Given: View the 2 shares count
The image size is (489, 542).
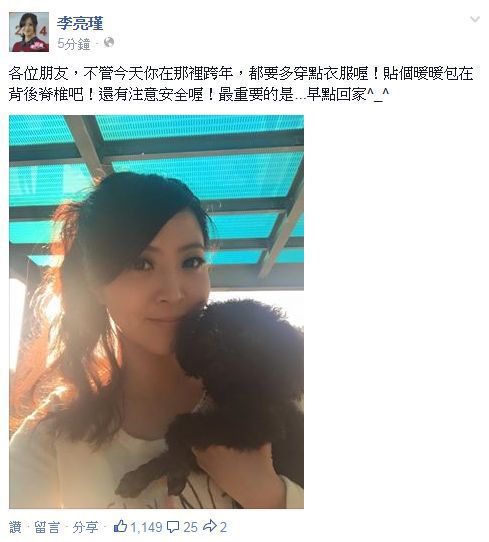Looking at the screenshot, I should click(x=223, y=527).
